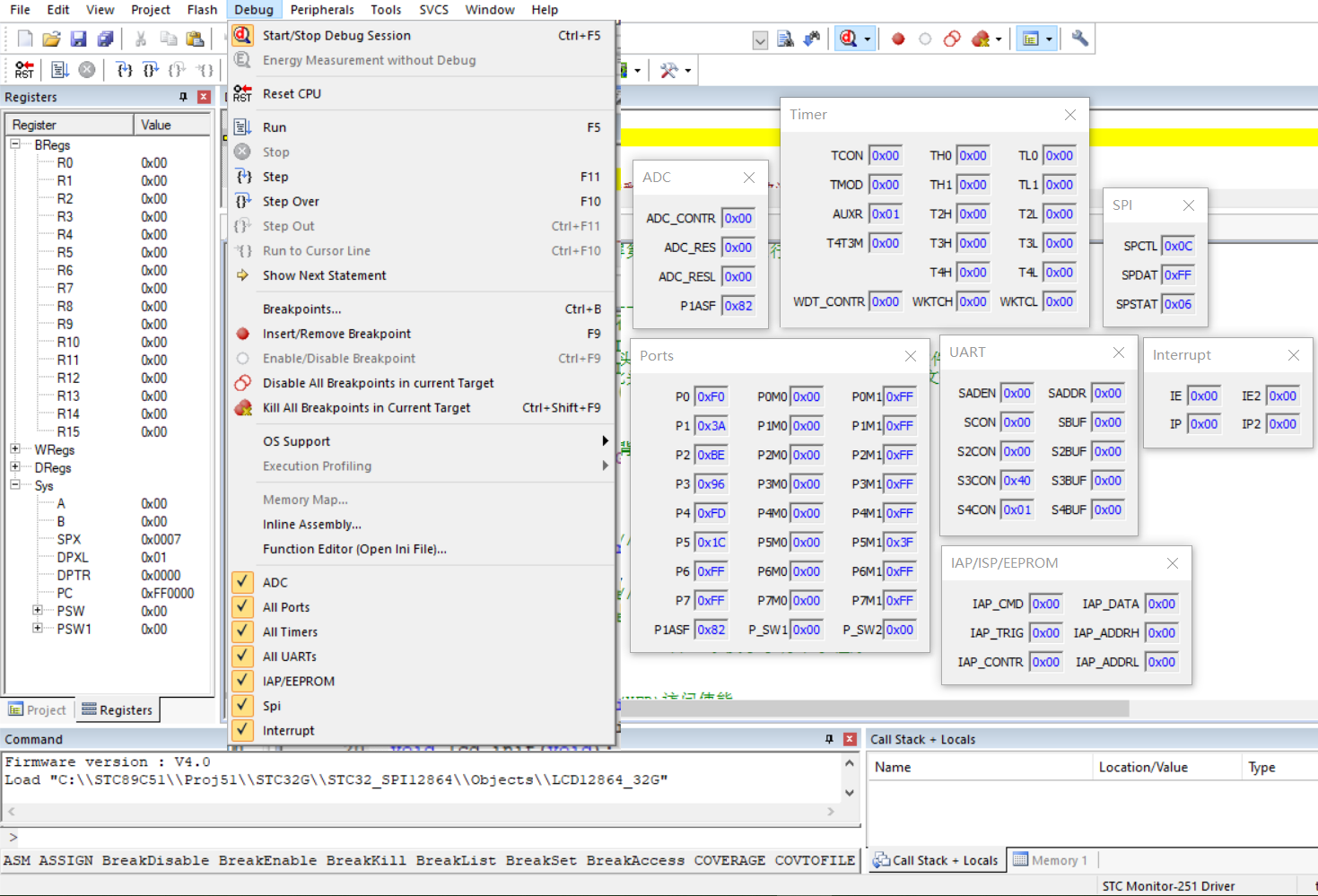The width and height of the screenshot is (1318, 896).
Task: Choose Step Over from Debug menu
Action: point(421,202)
